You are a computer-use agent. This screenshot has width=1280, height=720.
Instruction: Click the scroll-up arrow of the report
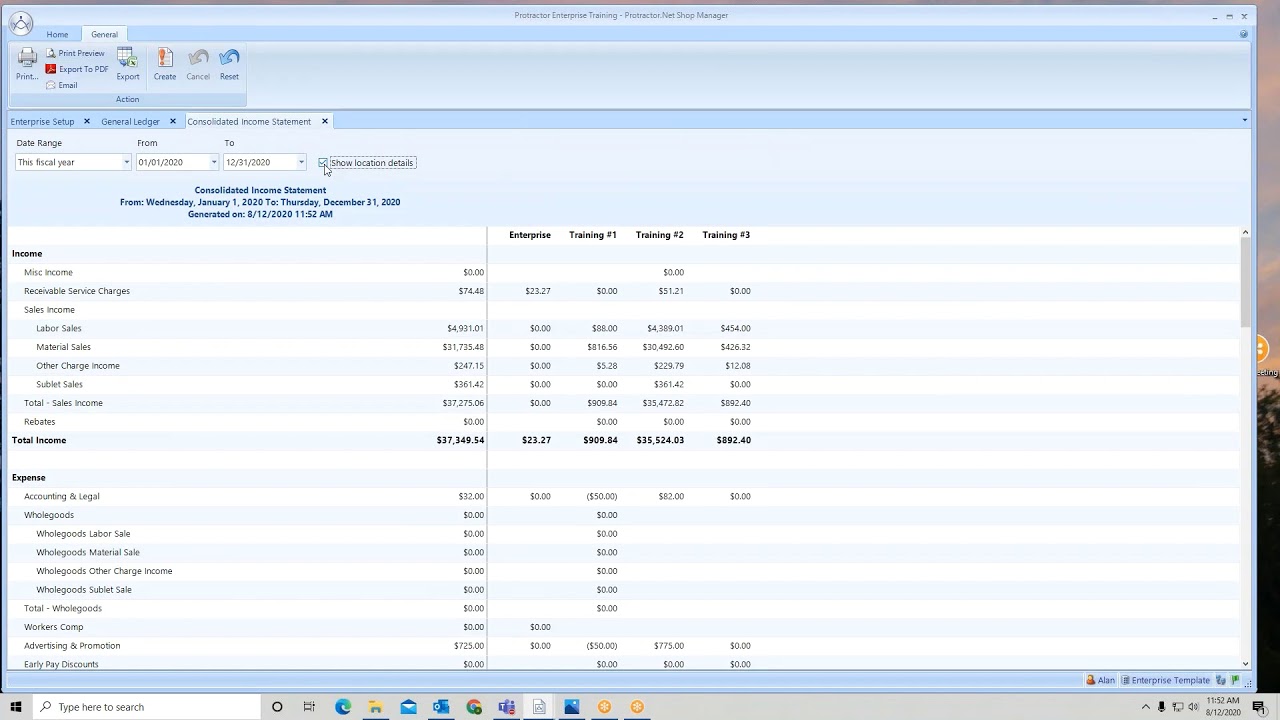click(x=1245, y=233)
